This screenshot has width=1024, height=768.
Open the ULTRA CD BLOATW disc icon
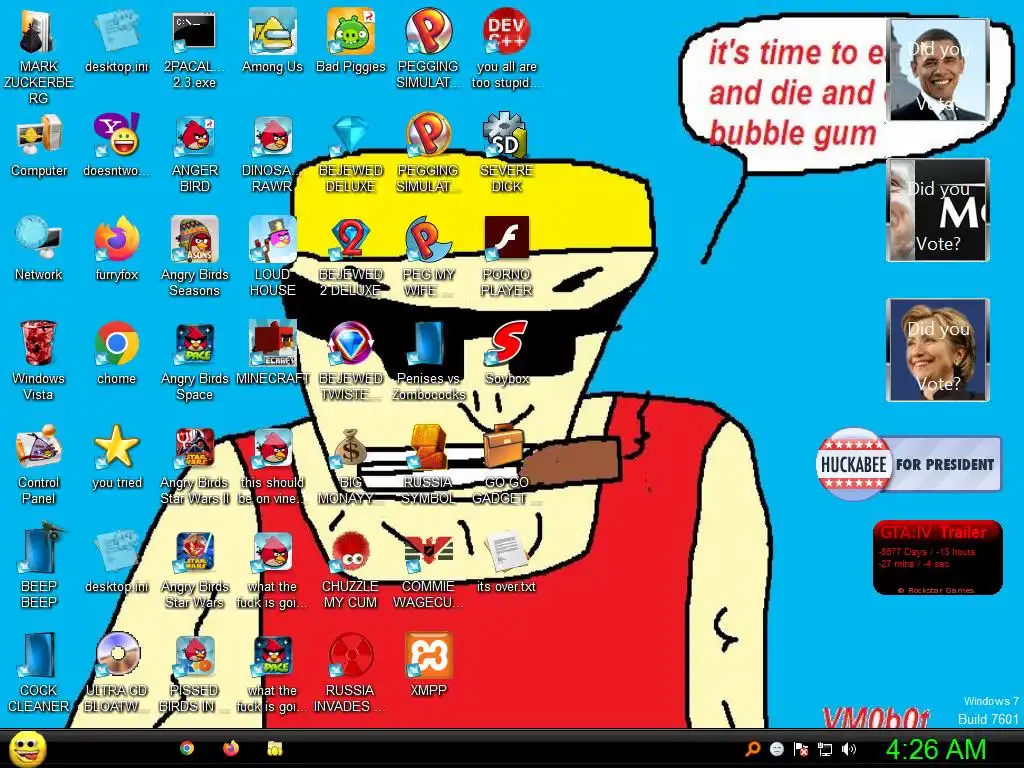point(116,656)
